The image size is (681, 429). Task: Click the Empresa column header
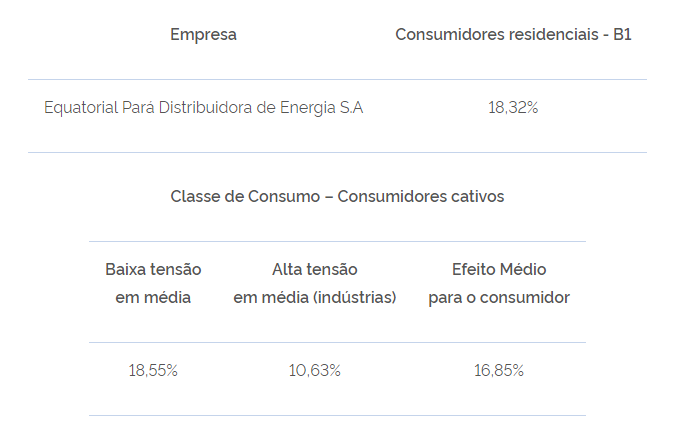(x=203, y=35)
